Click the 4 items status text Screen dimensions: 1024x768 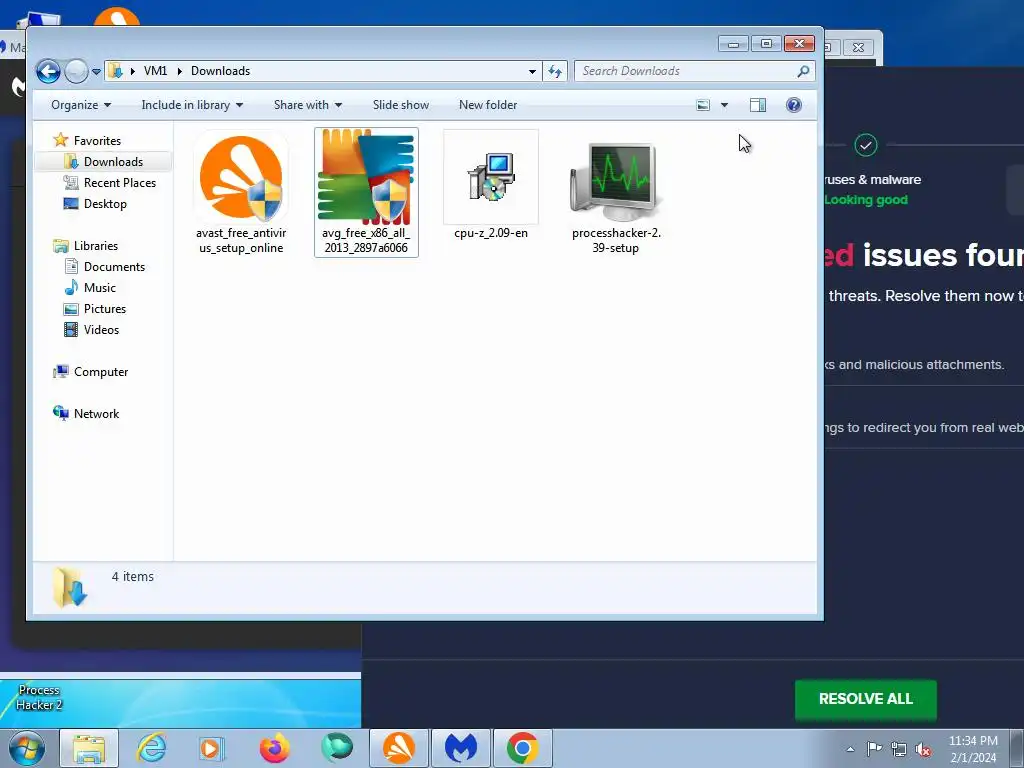[x=133, y=577]
